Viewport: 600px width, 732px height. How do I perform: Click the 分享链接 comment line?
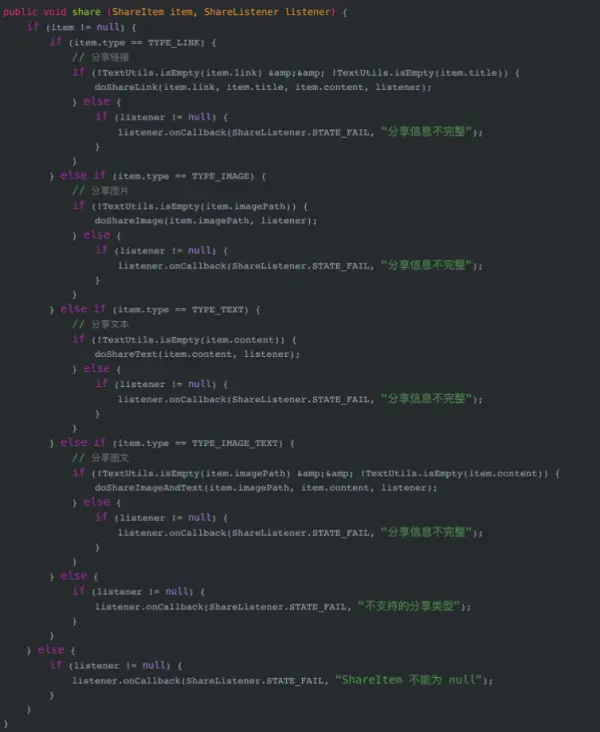pos(100,57)
